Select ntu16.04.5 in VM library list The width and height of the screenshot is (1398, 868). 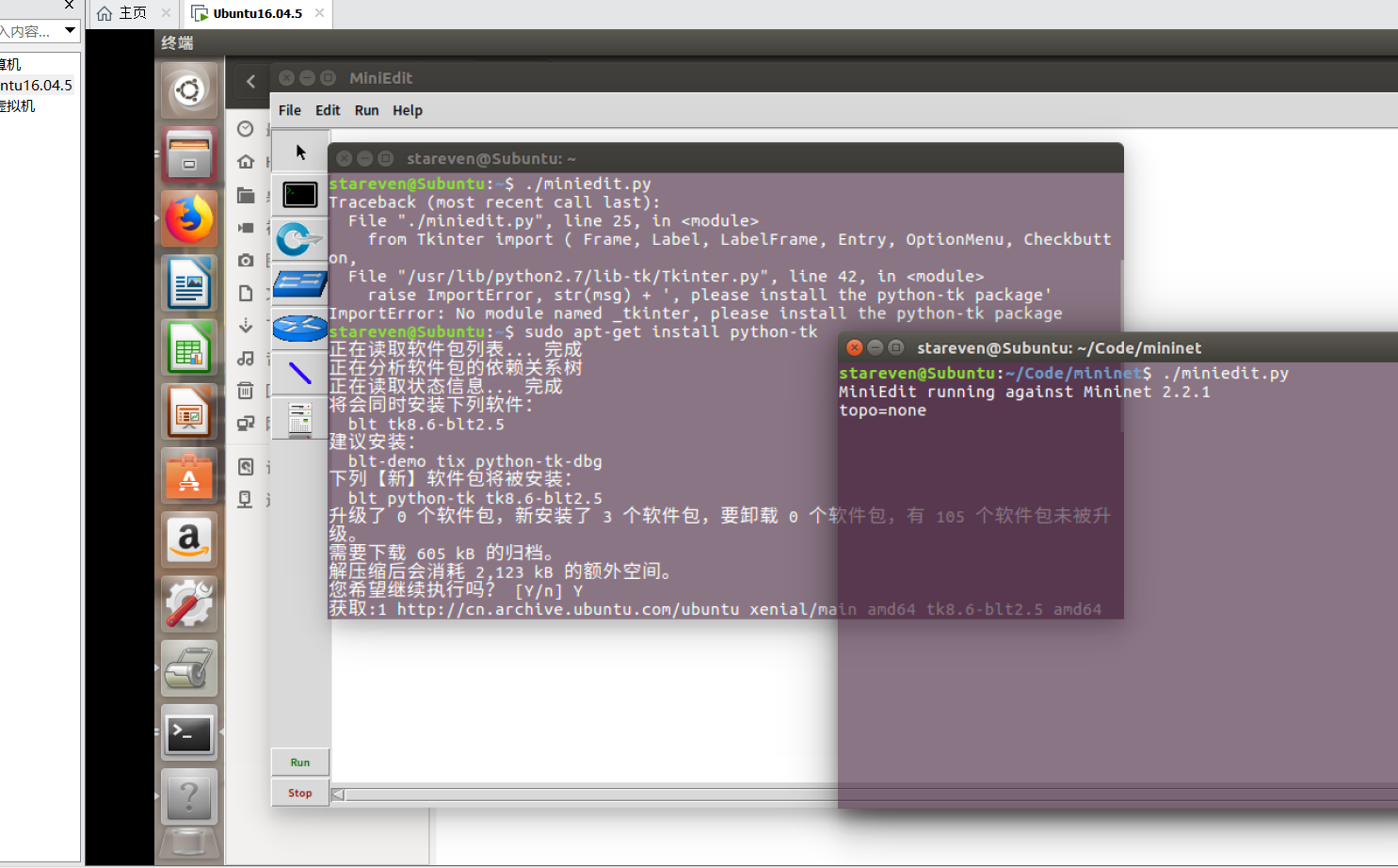(38, 85)
